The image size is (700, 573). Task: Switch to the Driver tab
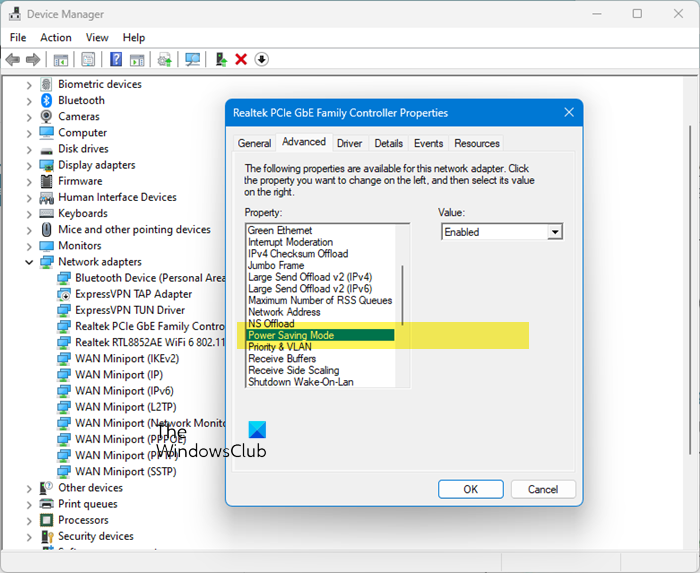click(349, 143)
